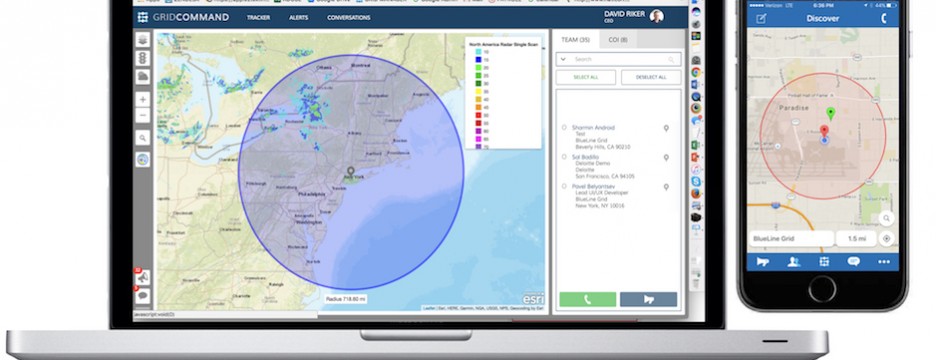
Task: Tap the search icon on phone map
Action: tap(886, 219)
